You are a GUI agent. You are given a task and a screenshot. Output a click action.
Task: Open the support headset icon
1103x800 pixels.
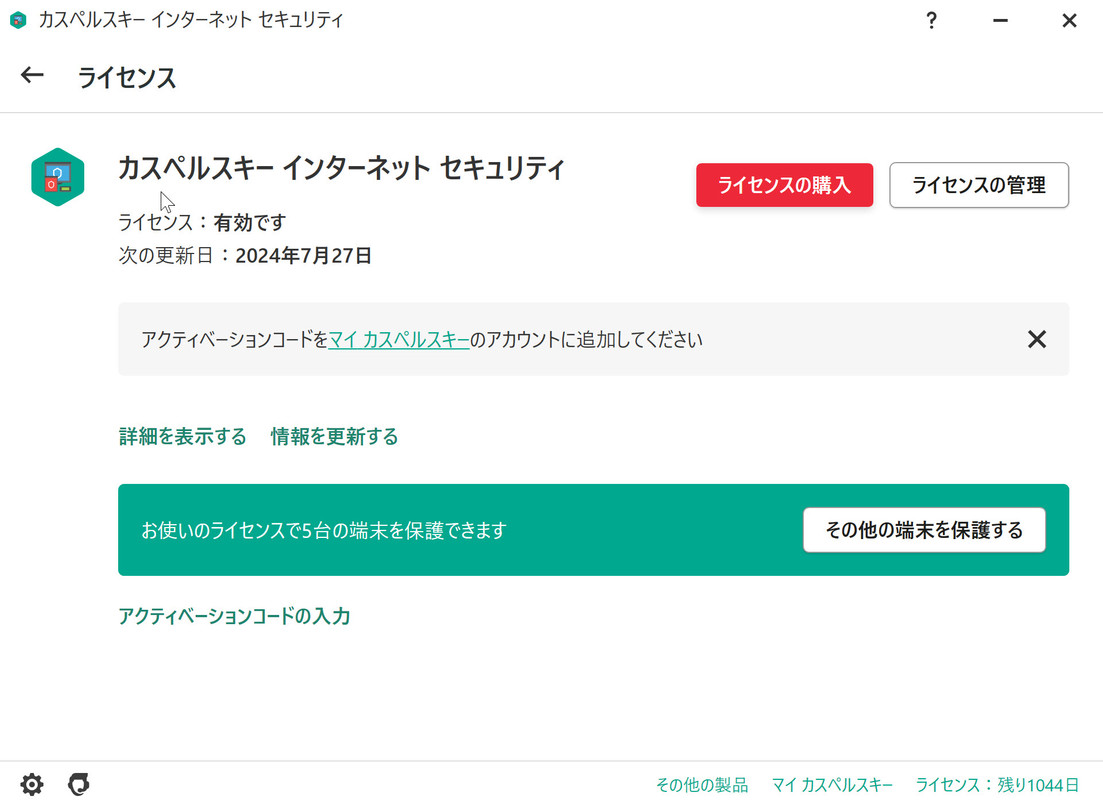click(79, 784)
